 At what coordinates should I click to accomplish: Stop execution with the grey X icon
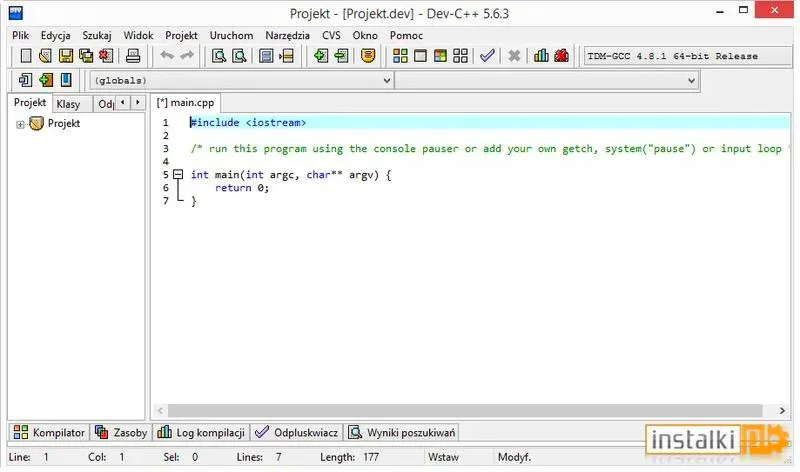(514, 56)
